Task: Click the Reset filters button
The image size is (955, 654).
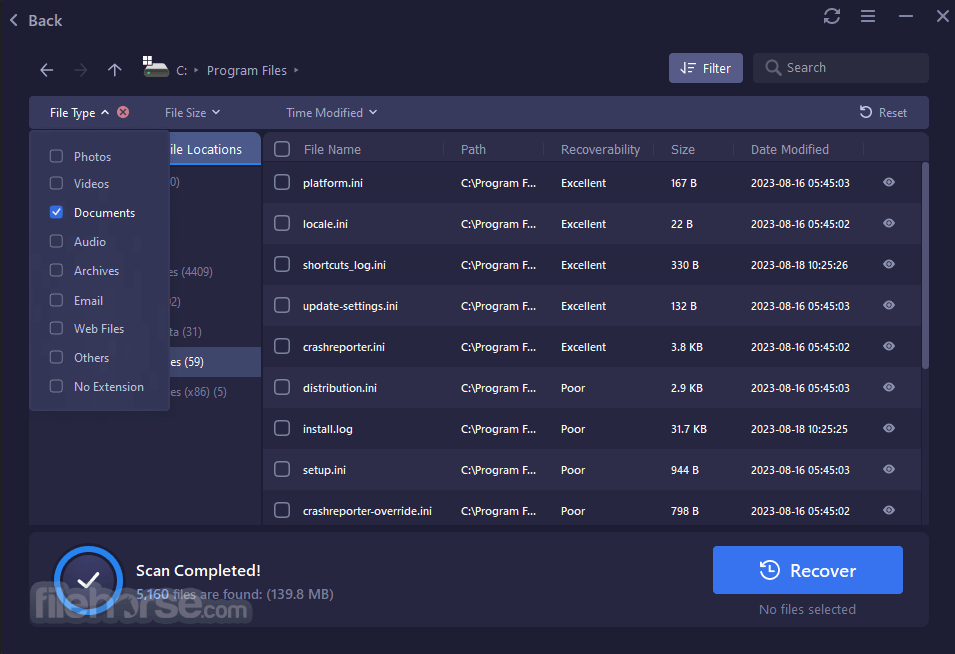Action: [883, 113]
